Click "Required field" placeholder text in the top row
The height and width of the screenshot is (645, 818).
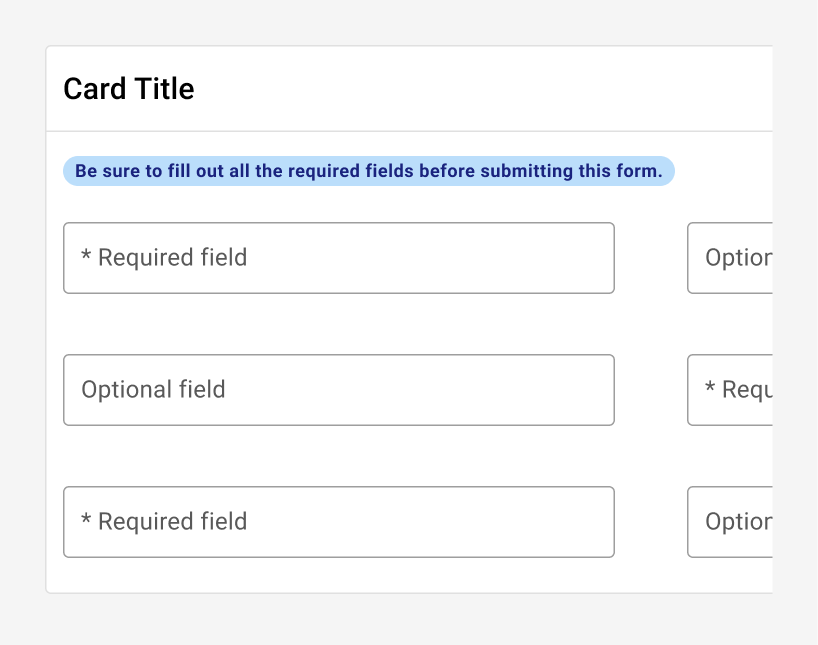coord(173,258)
